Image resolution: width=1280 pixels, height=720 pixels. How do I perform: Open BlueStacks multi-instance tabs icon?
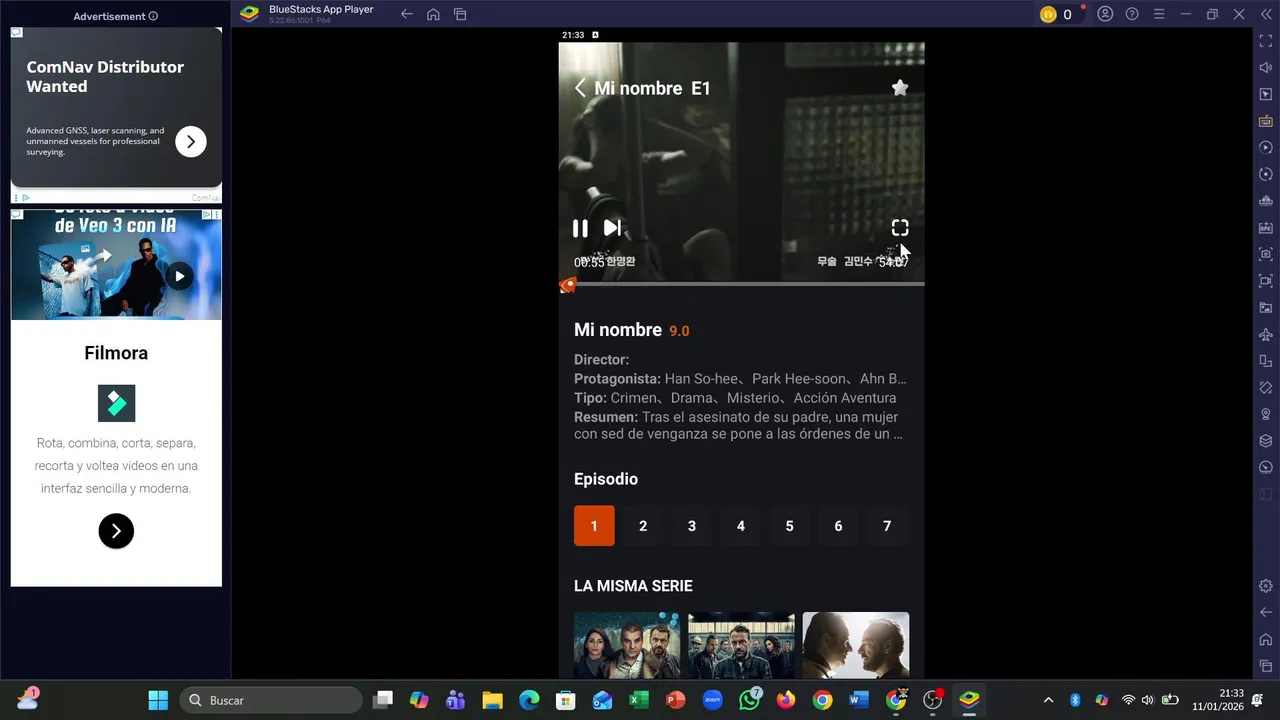tap(460, 14)
